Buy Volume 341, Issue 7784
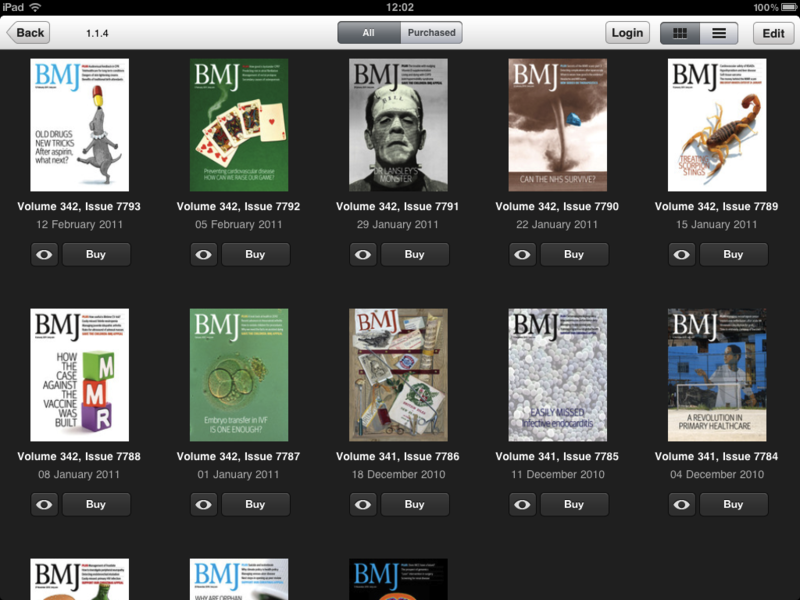 pyautogui.click(x=733, y=504)
